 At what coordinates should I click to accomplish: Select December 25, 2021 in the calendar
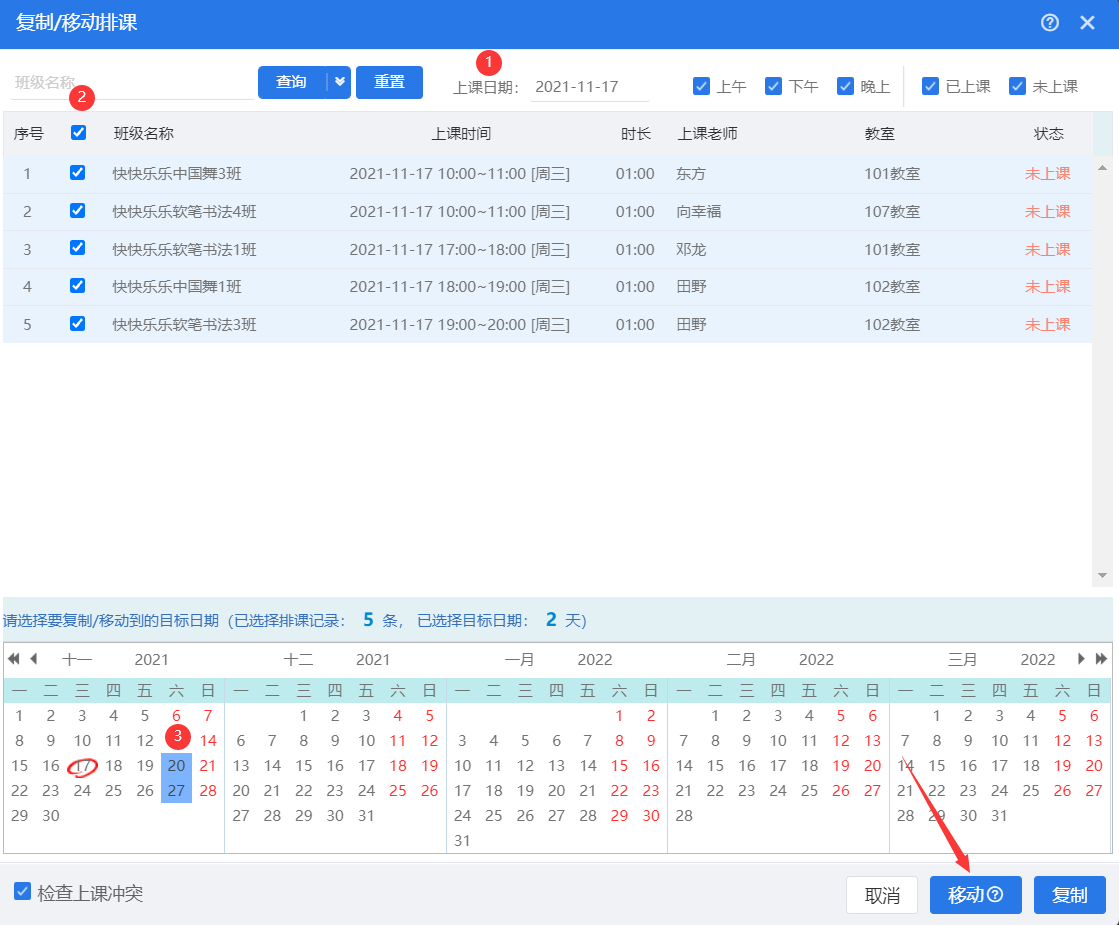click(x=398, y=790)
